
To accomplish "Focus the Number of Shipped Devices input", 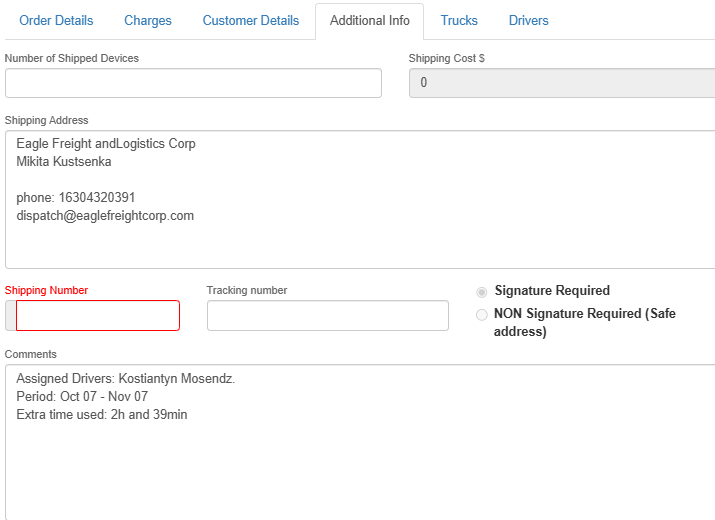I will (x=193, y=83).
